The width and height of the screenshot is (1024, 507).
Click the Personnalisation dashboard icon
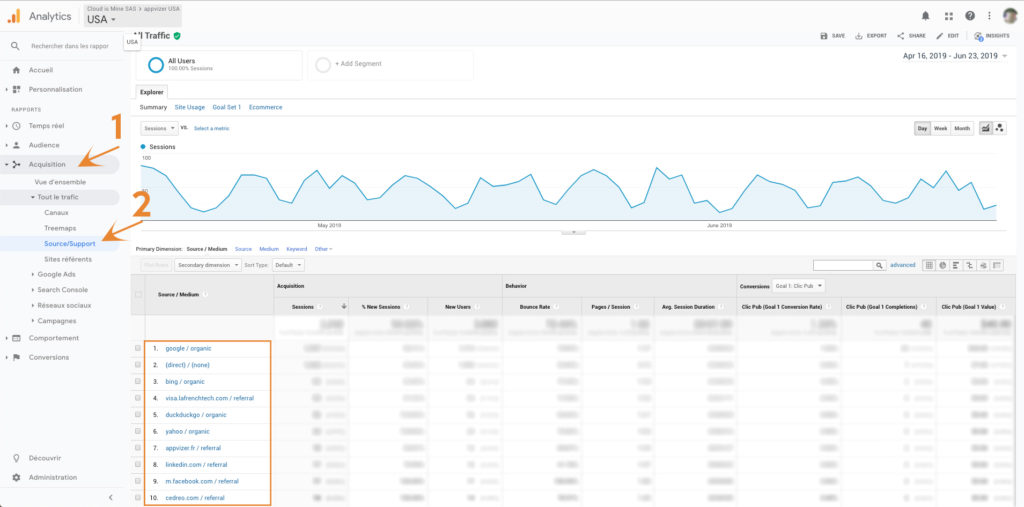16,90
